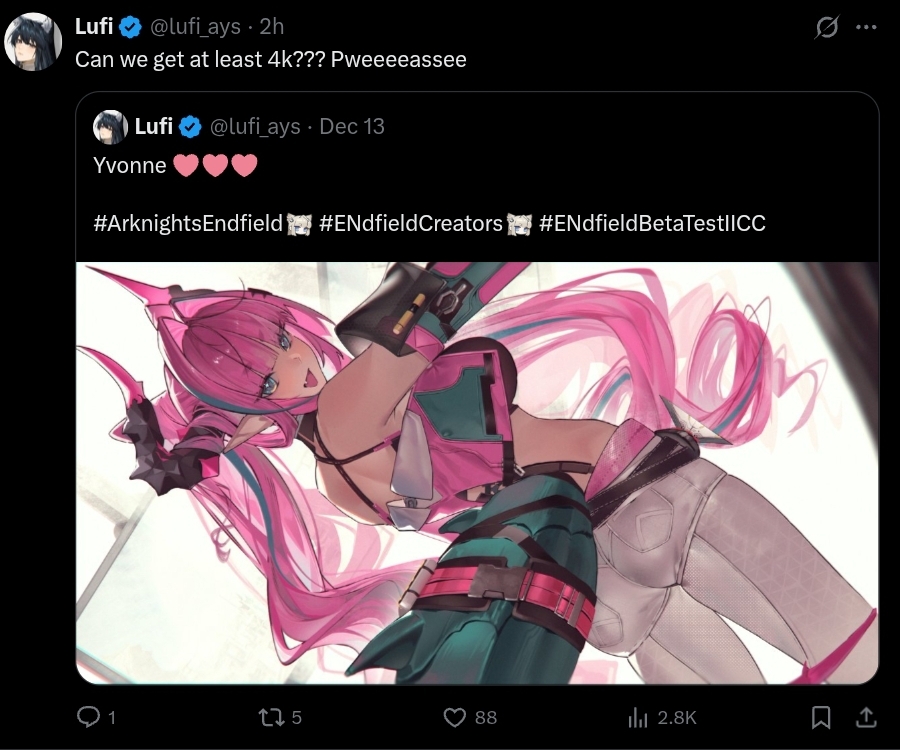This screenshot has width=900, height=750.
Task: Open the #ENdfieldCreators hashtag
Action: [x=410, y=223]
